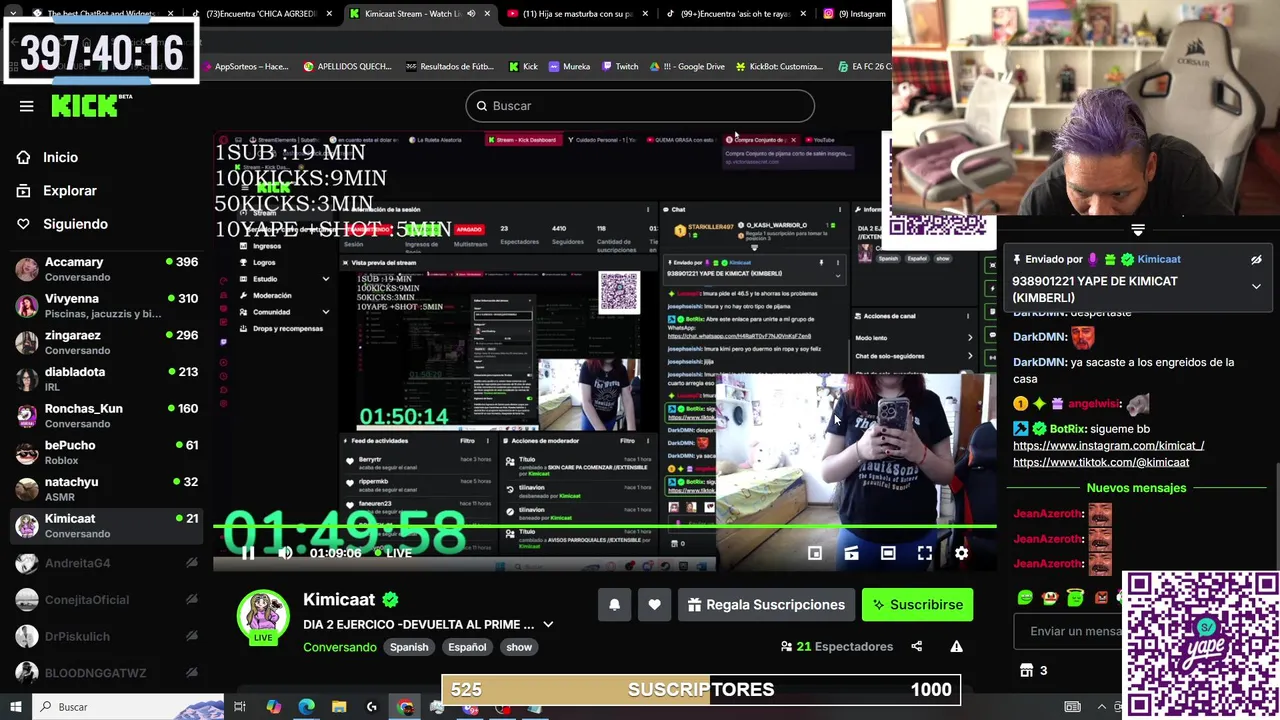Viewport: 1280px width, 720px height.
Task: Enter fullscreen in the stream player
Action: coord(925,553)
